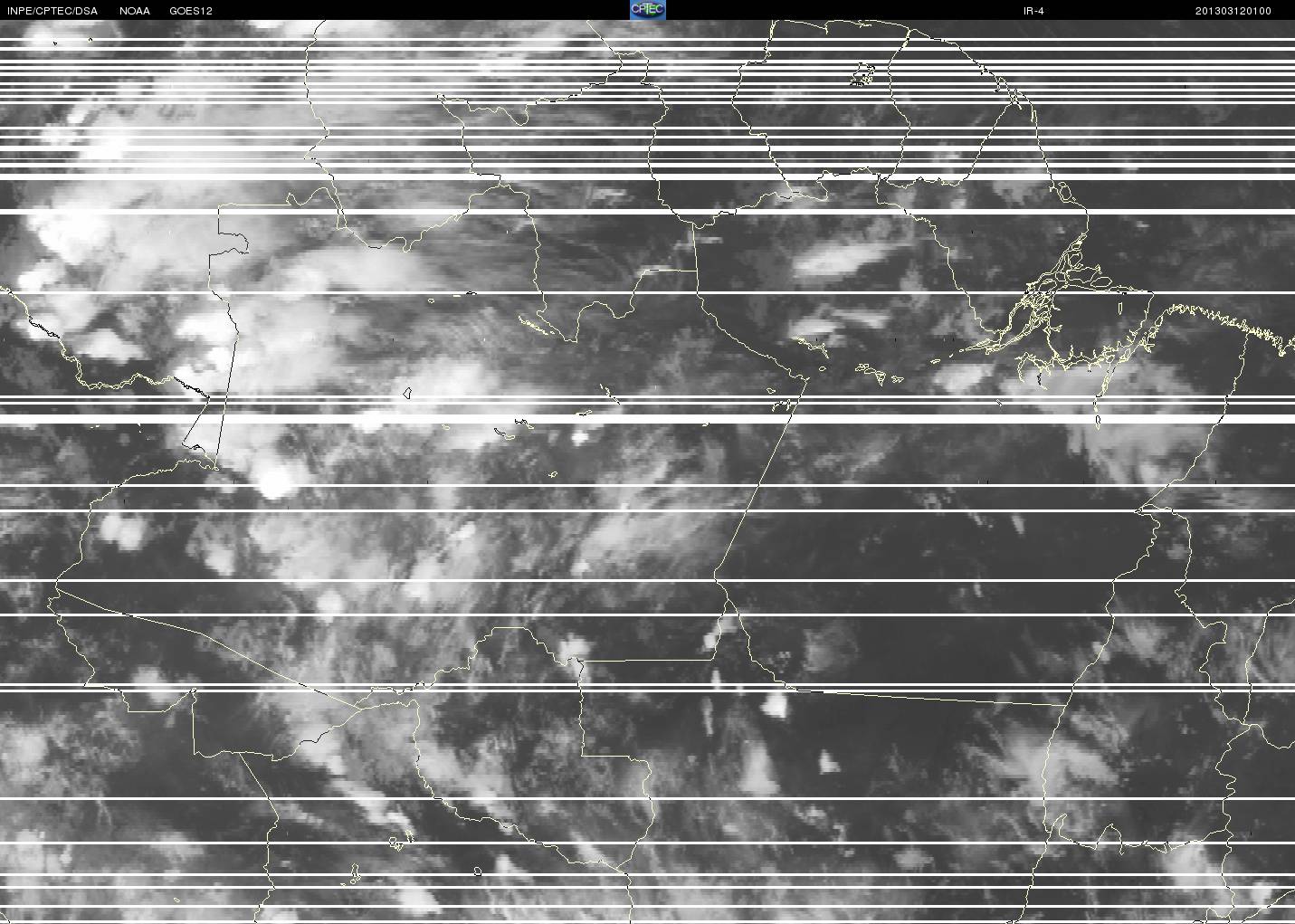
Task: Click the GOES12 satellite label
Action: pyautogui.click(x=190, y=11)
